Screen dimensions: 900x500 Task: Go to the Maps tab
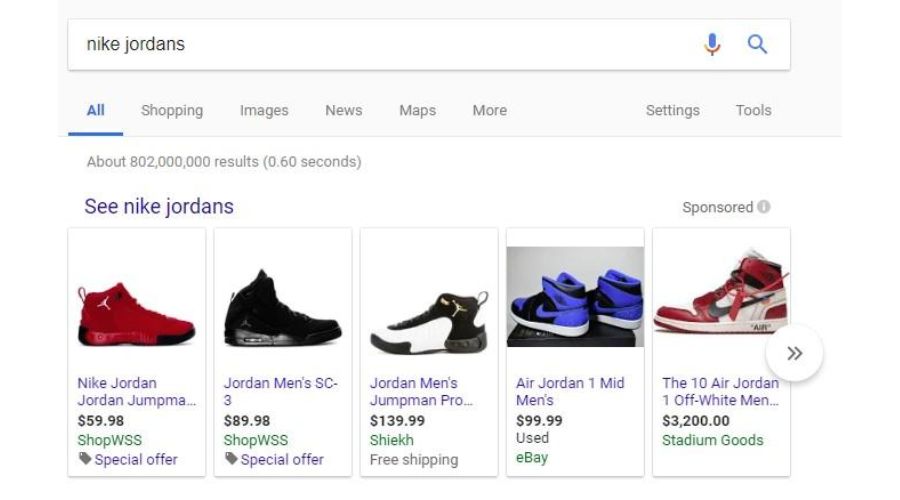click(417, 110)
